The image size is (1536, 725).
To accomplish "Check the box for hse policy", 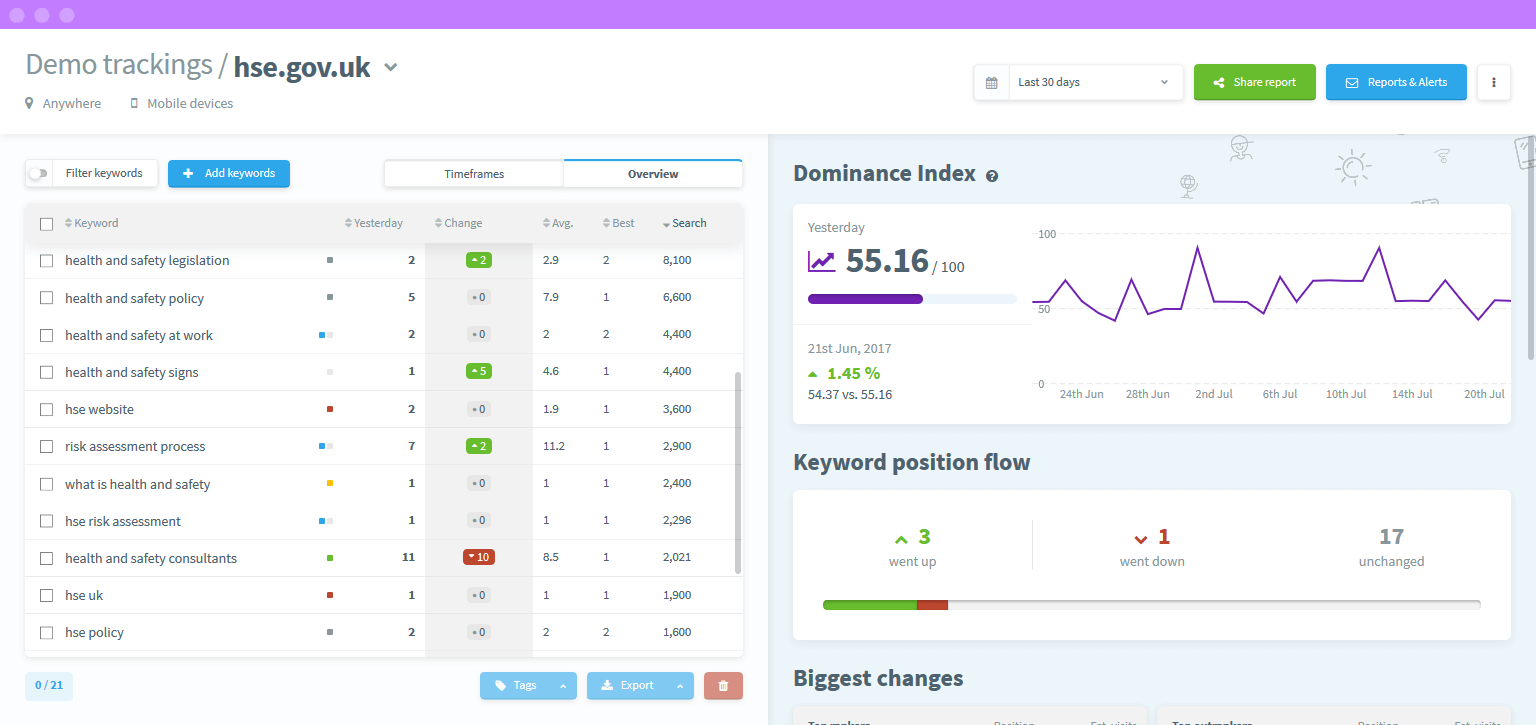I will pos(46,632).
